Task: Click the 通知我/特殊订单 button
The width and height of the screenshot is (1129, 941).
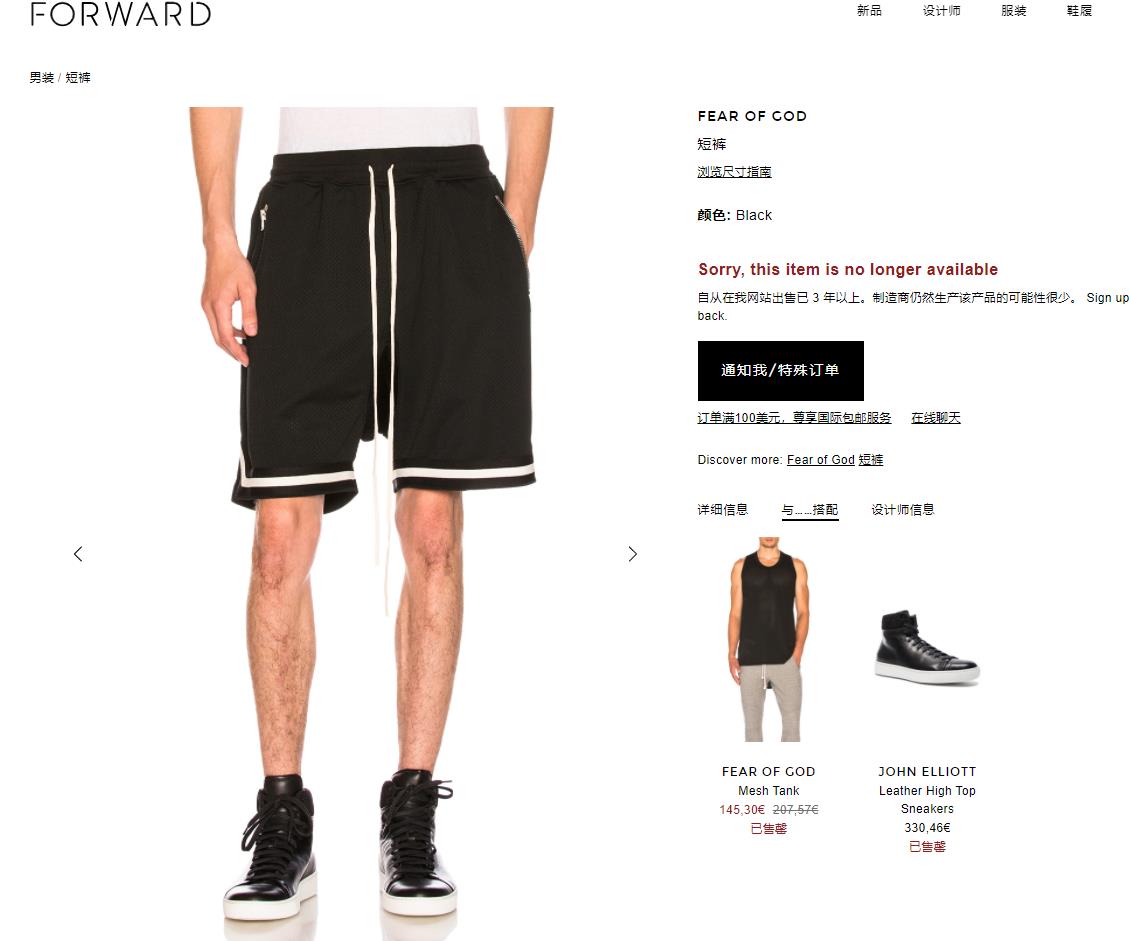Action: tap(781, 371)
